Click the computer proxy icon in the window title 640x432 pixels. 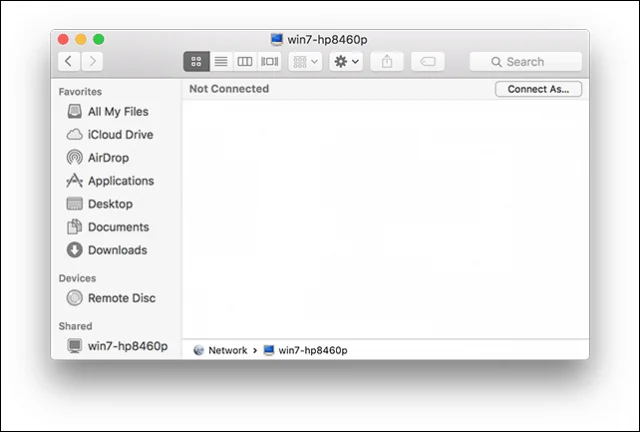tap(277, 39)
